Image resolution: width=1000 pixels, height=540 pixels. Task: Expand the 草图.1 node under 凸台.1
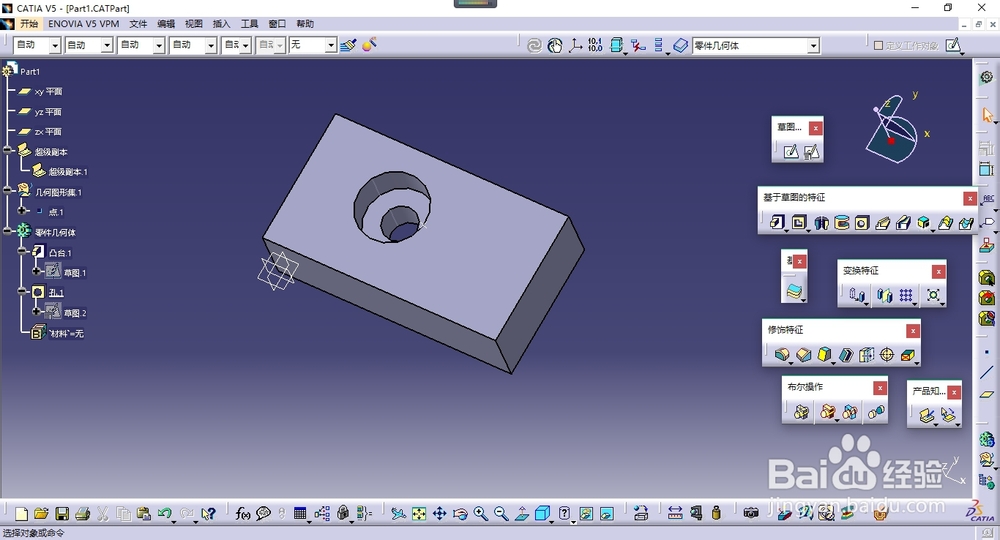click(x=36, y=271)
